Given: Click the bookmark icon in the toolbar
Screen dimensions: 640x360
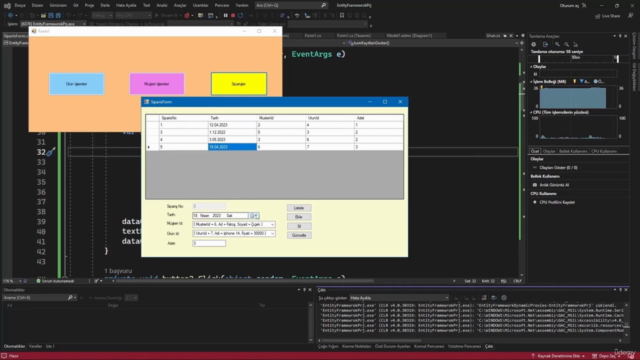Looking at the screenshot, I should [x=342, y=16].
